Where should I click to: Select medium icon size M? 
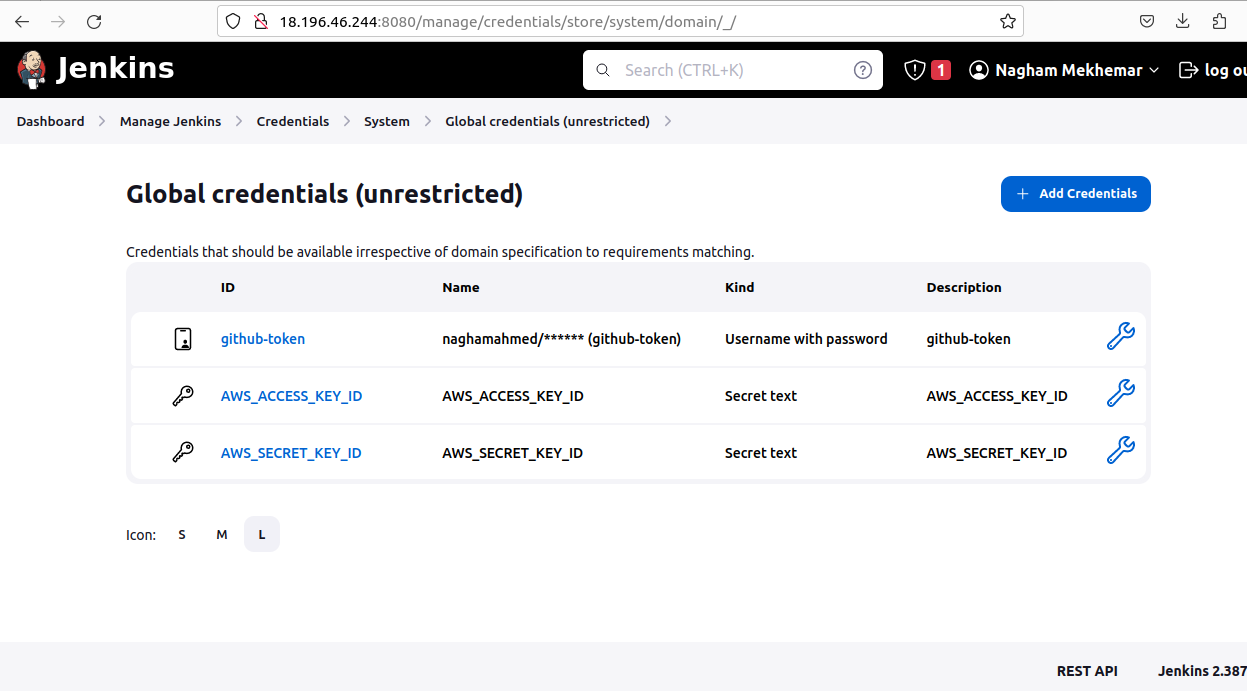point(222,534)
